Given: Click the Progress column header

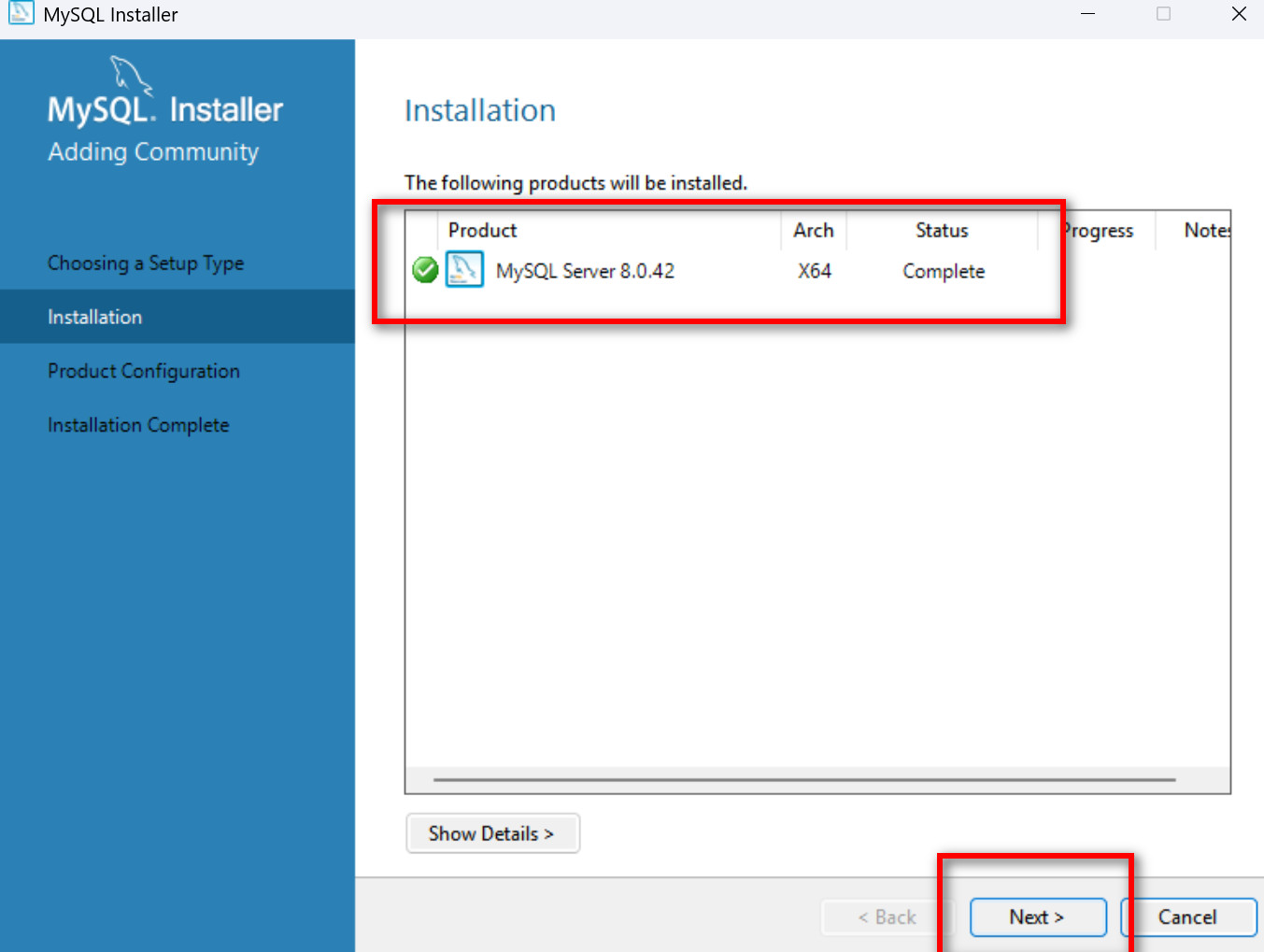Looking at the screenshot, I should click(x=1100, y=231).
